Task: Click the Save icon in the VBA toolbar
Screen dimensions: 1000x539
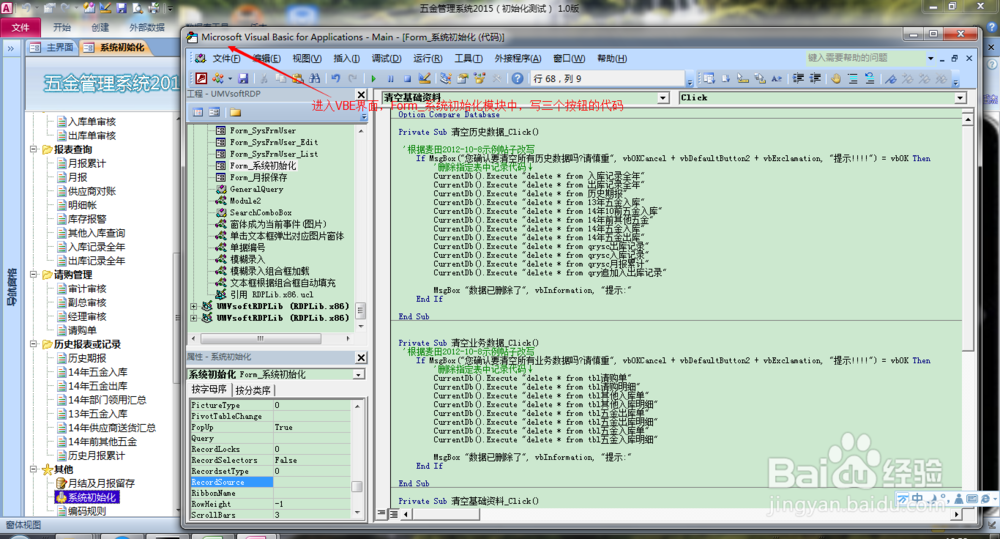Action: (243, 78)
